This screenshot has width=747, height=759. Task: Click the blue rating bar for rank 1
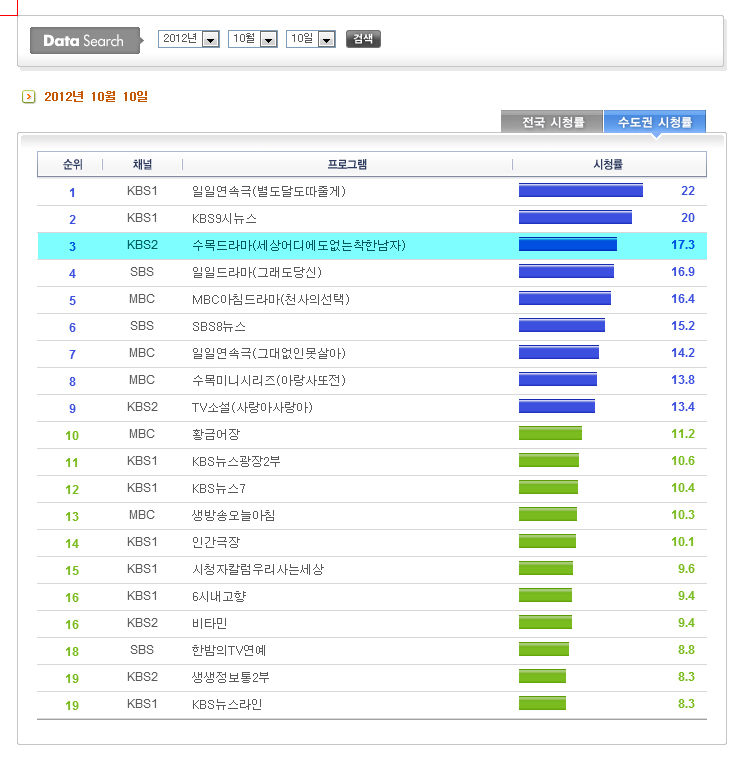(581, 190)
